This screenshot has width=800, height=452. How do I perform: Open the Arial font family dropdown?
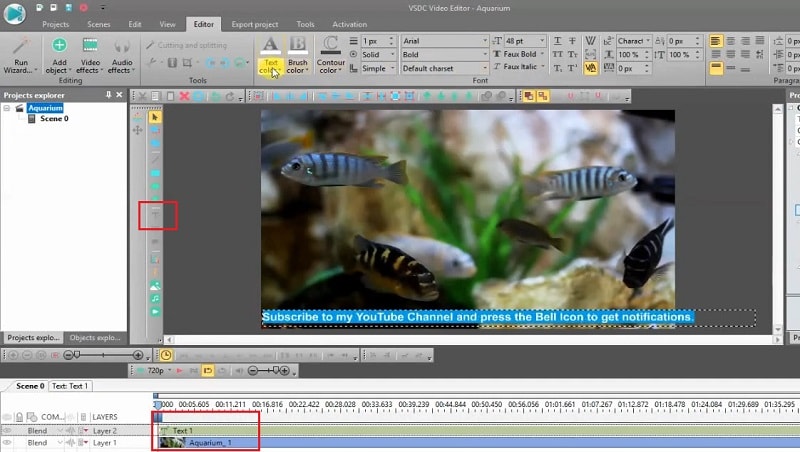coord(444,41)
